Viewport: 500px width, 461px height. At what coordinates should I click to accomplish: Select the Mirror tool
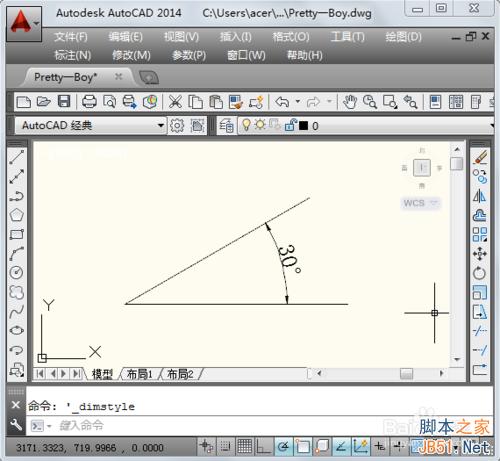[480, 196]
